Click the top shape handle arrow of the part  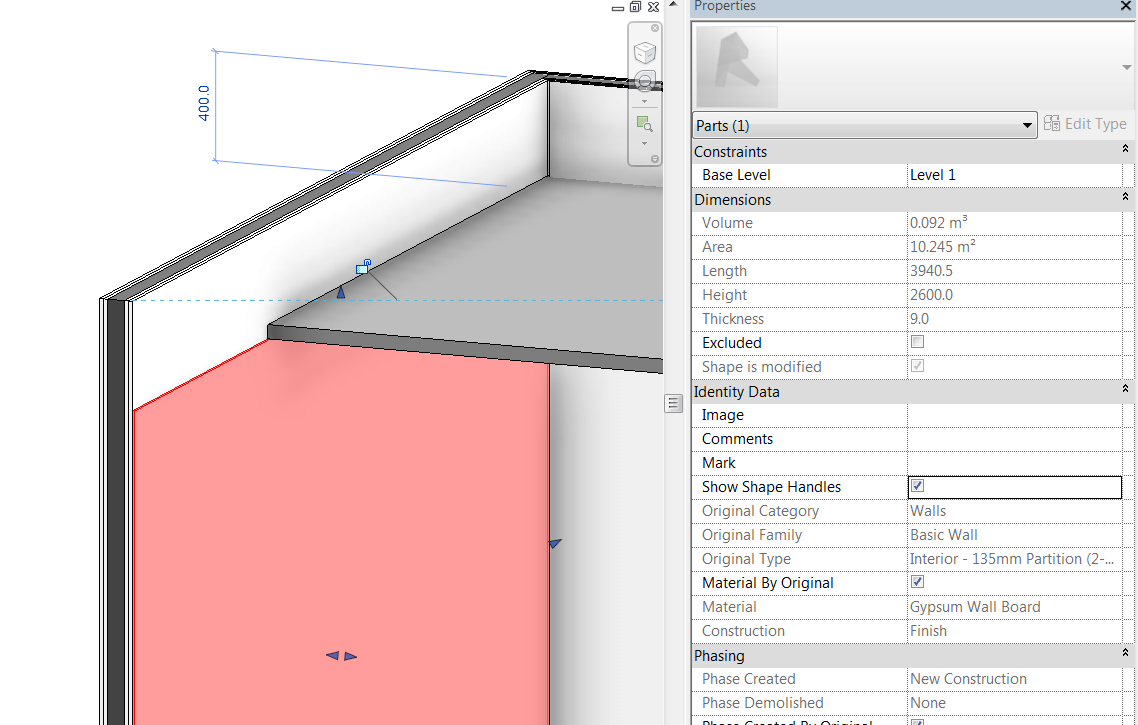341,292
